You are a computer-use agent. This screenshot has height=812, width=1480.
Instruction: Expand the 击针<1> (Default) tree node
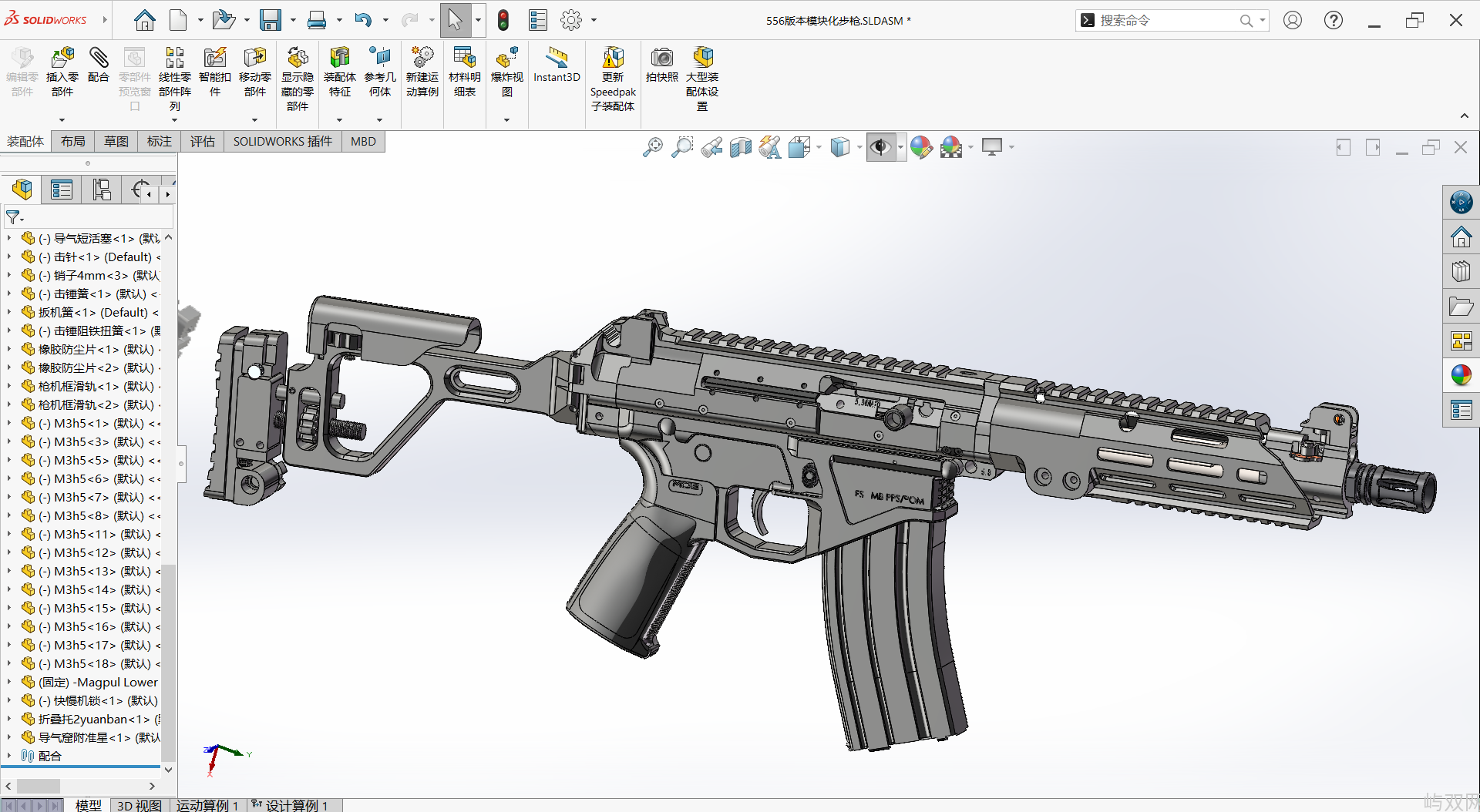click(8, 257)
